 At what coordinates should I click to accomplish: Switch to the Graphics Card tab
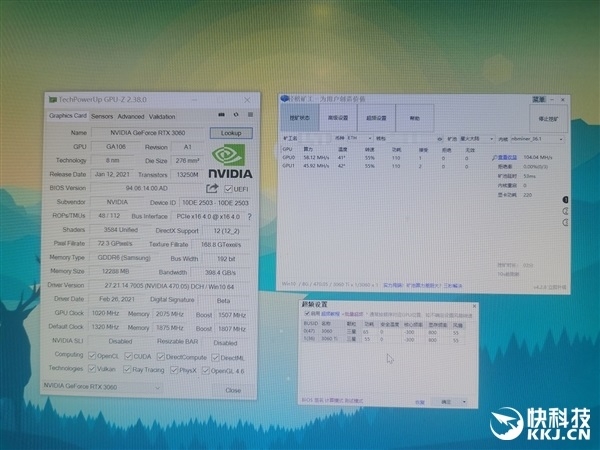[x=68, y=116]
